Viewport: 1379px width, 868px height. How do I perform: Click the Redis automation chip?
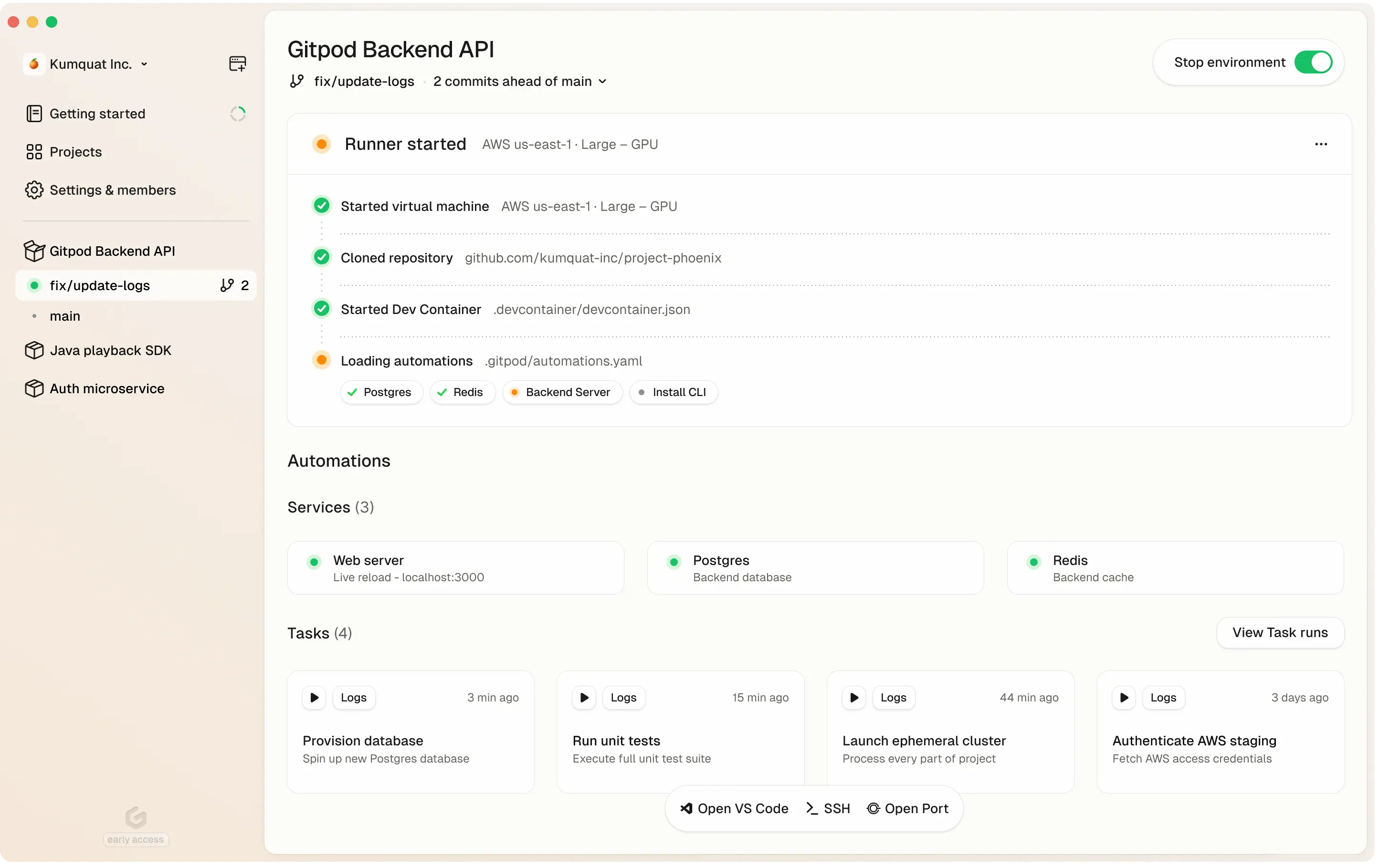pos(462,392)
